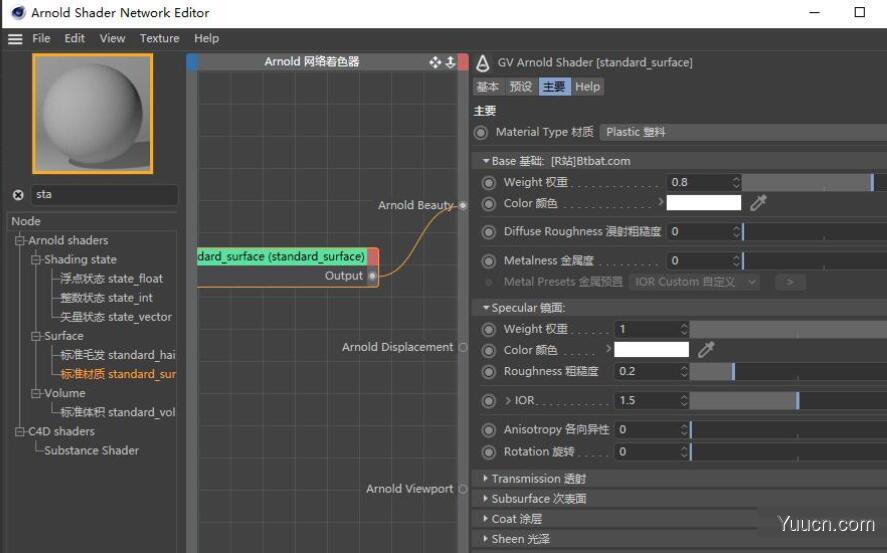Toggle the Diffuse Roughness animation dot
Screen dimensions: 887x553
(489, 232)
